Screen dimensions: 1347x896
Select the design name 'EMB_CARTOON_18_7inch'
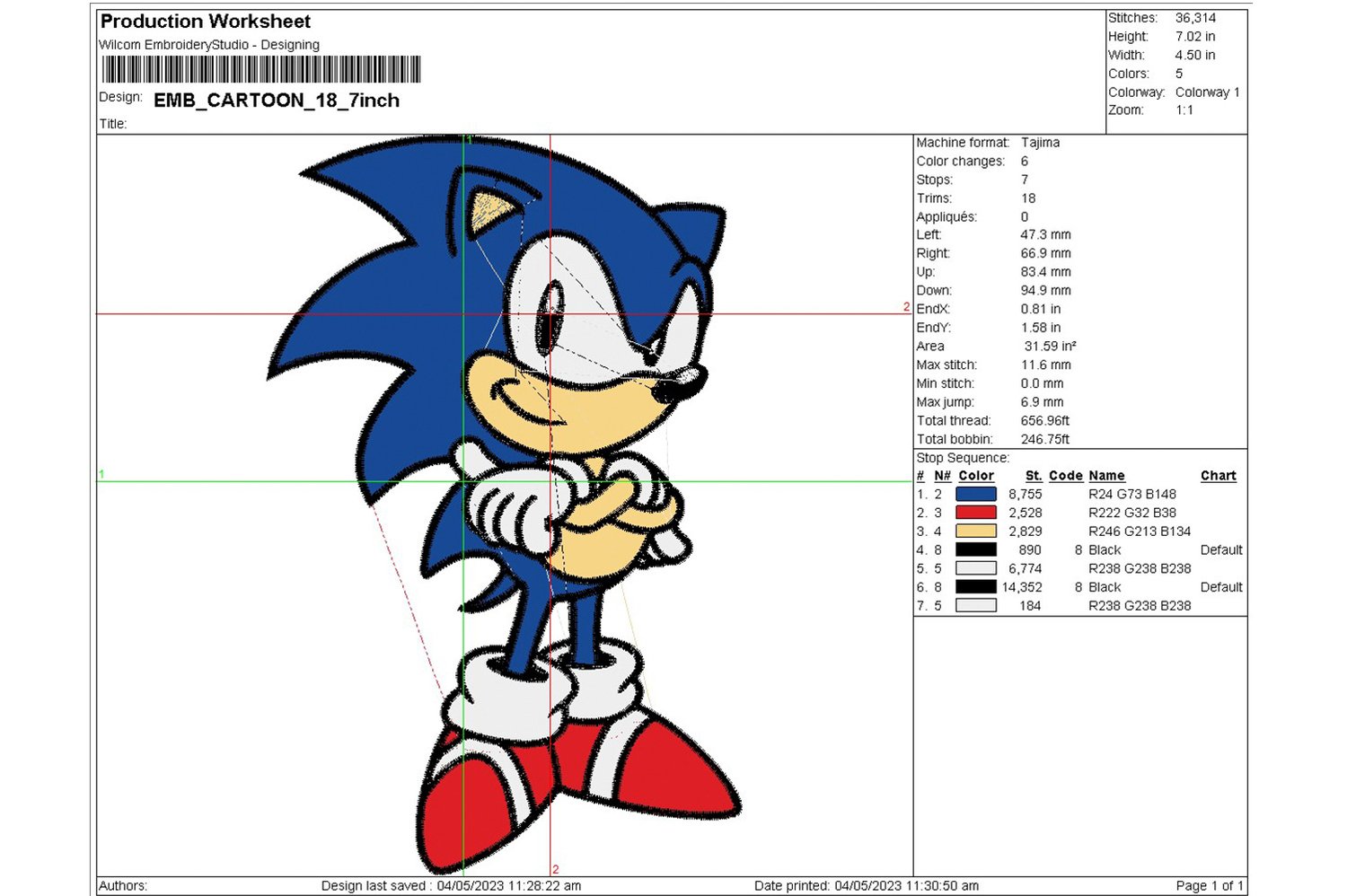tap(277, 101)
